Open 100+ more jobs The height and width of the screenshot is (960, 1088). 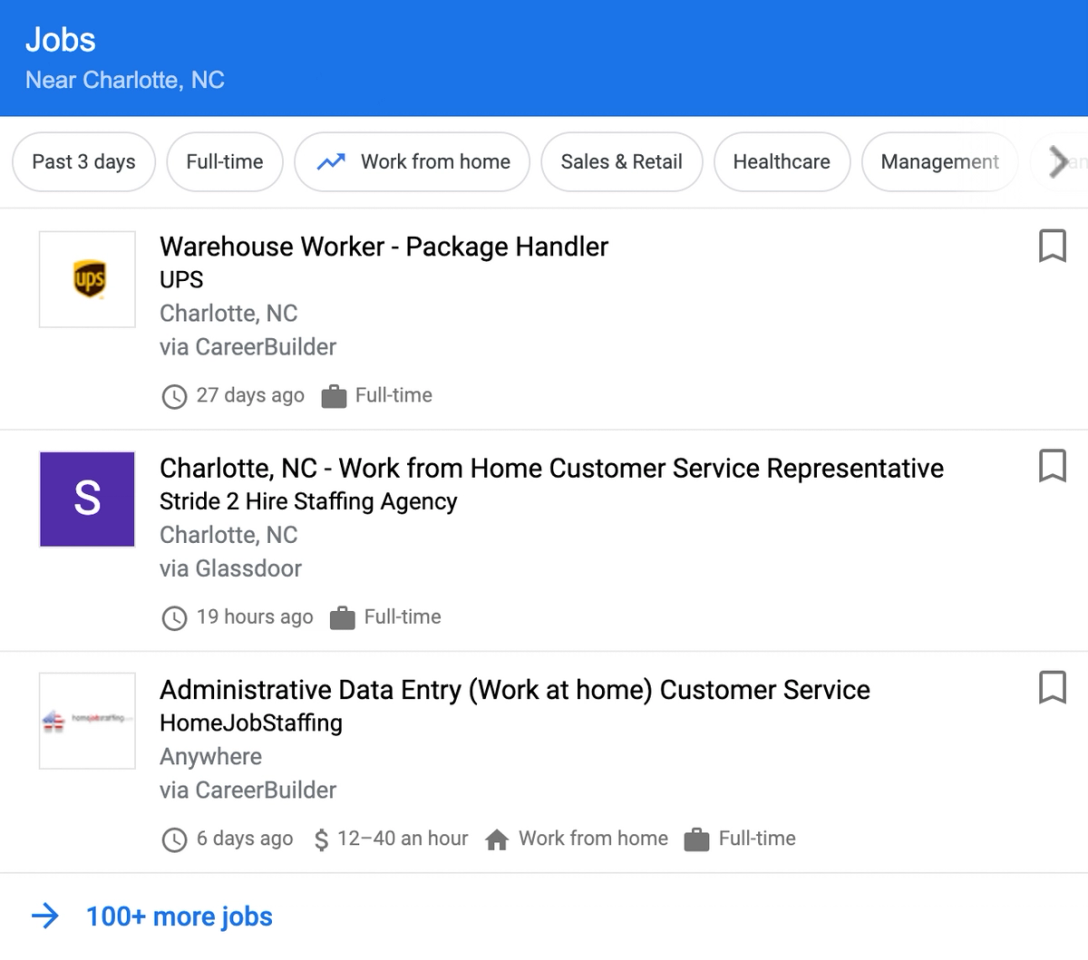pyautogui.click(x=178, y=915)
